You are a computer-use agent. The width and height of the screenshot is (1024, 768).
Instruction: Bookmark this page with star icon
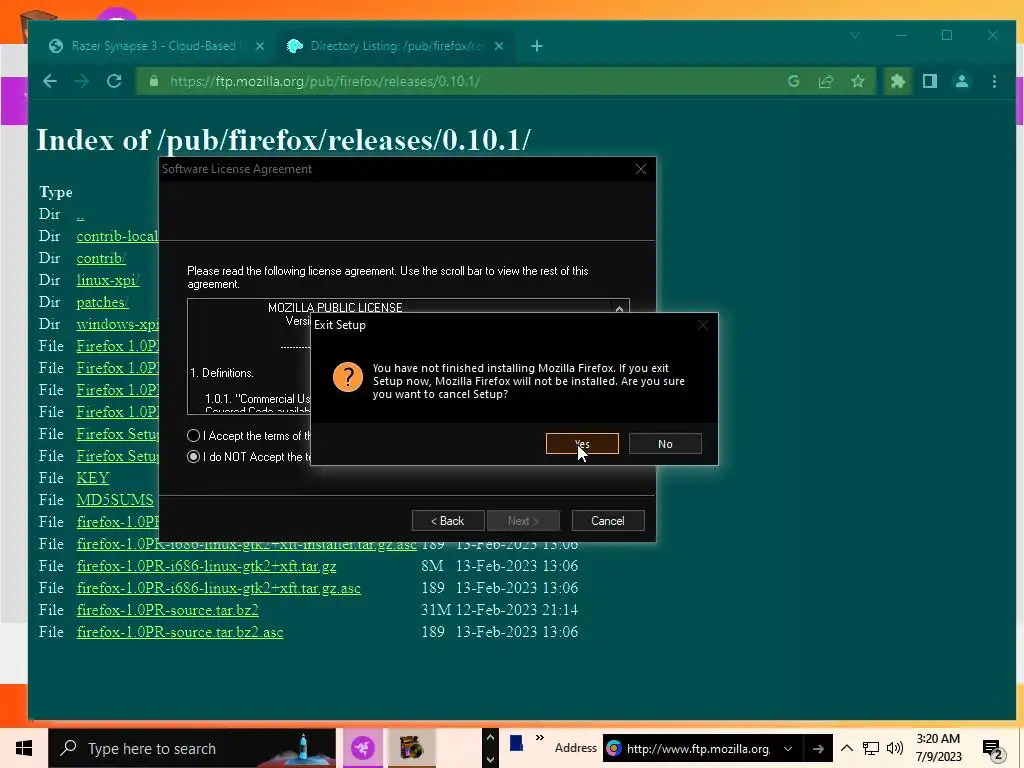click(x=857, y=81)
